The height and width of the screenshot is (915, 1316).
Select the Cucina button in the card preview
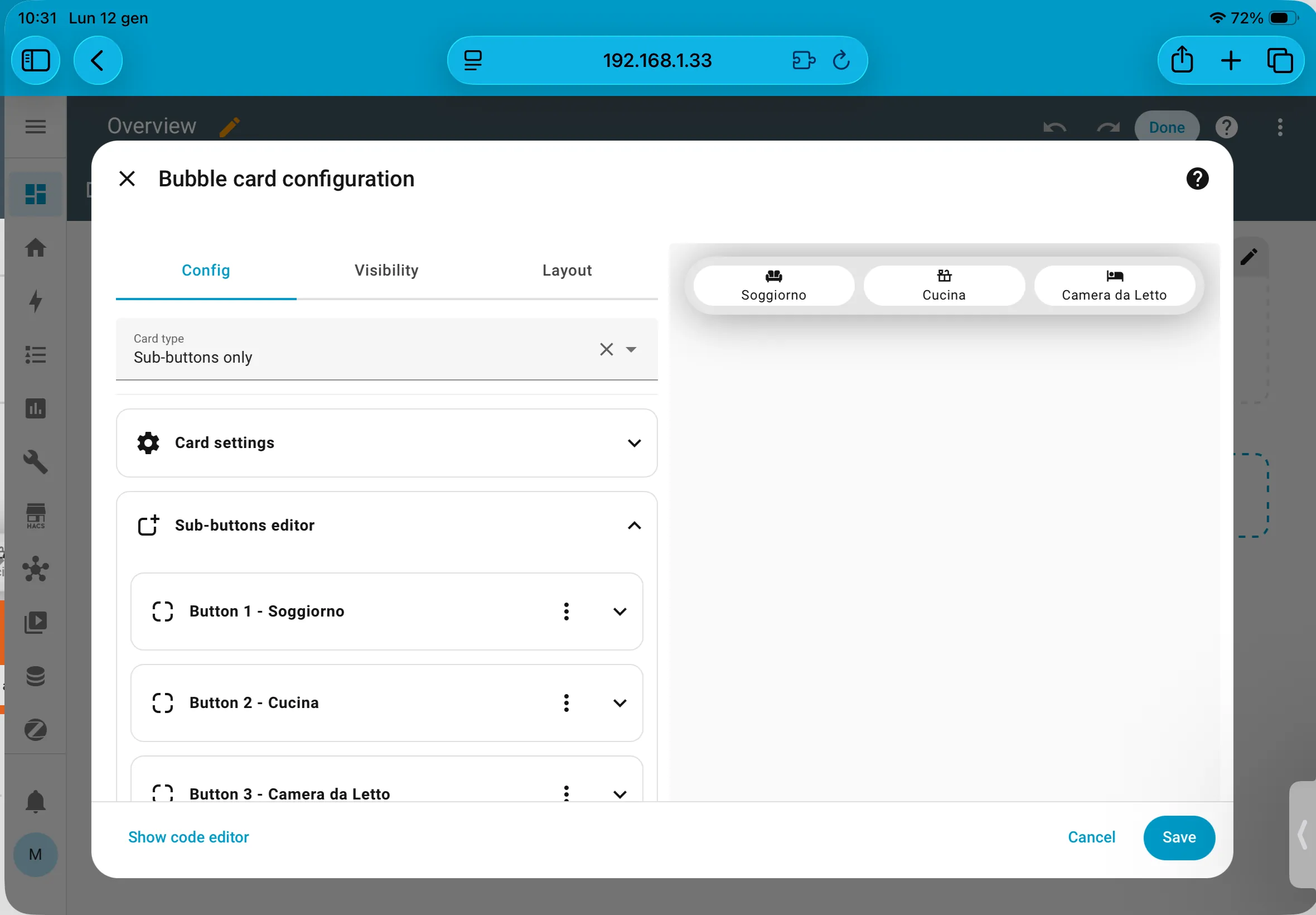pyautogui.click(x=943, y=286)
